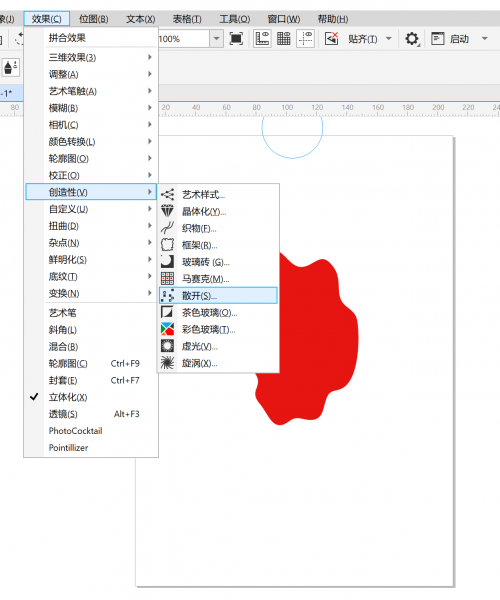
Task: Toggle the show rulers icon
Action: (262, 39)
